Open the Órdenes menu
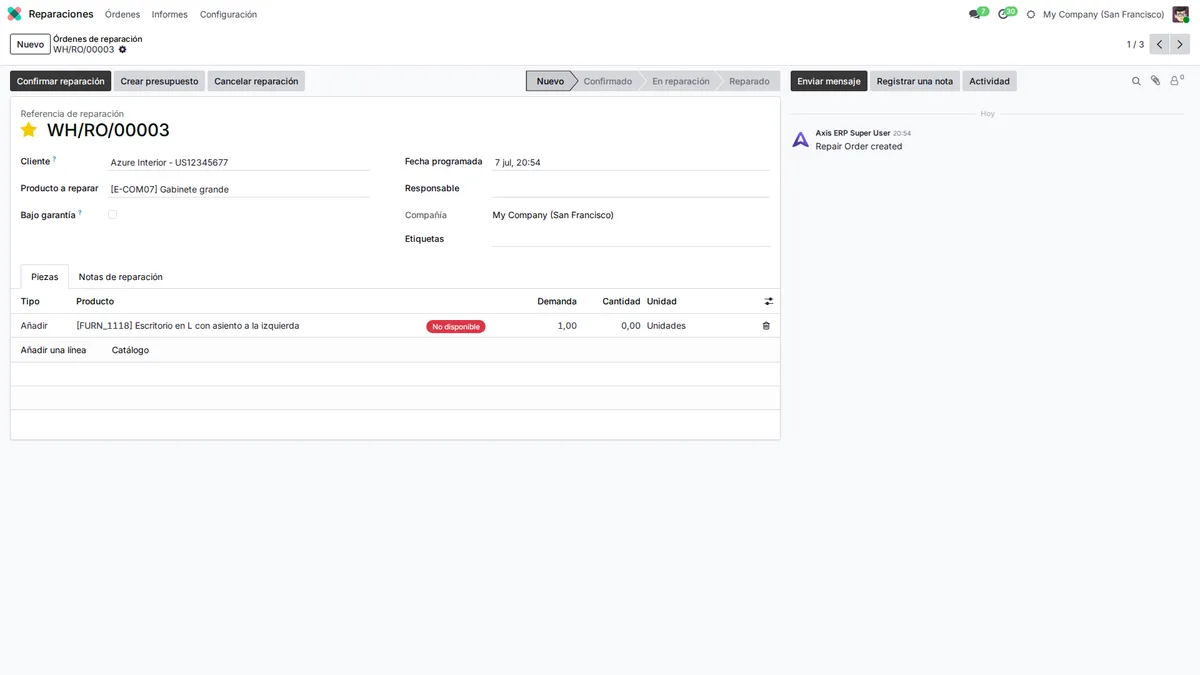The height and width of the screenshot is (675, 1200). pos(122,14)
